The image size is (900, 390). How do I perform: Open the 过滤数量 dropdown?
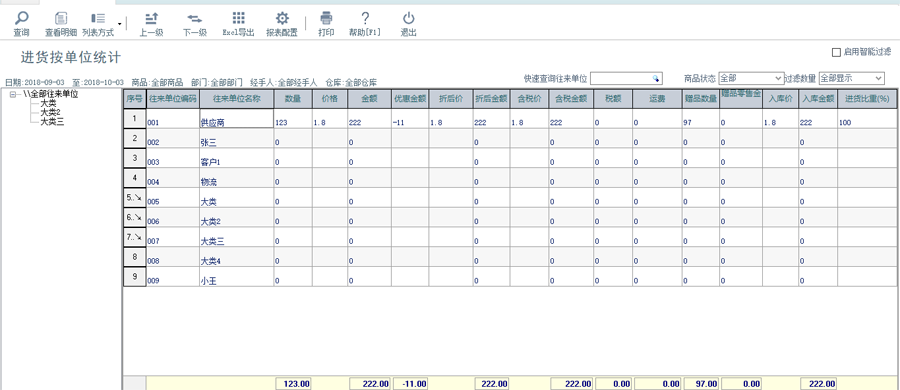(852, 78)
